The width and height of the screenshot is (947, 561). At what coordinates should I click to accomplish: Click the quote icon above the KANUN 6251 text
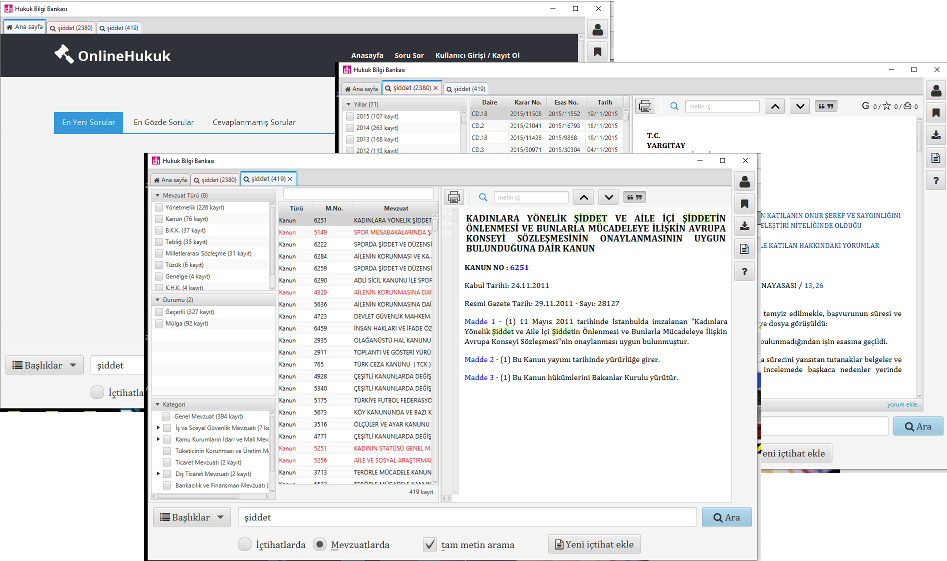[634, 197]
